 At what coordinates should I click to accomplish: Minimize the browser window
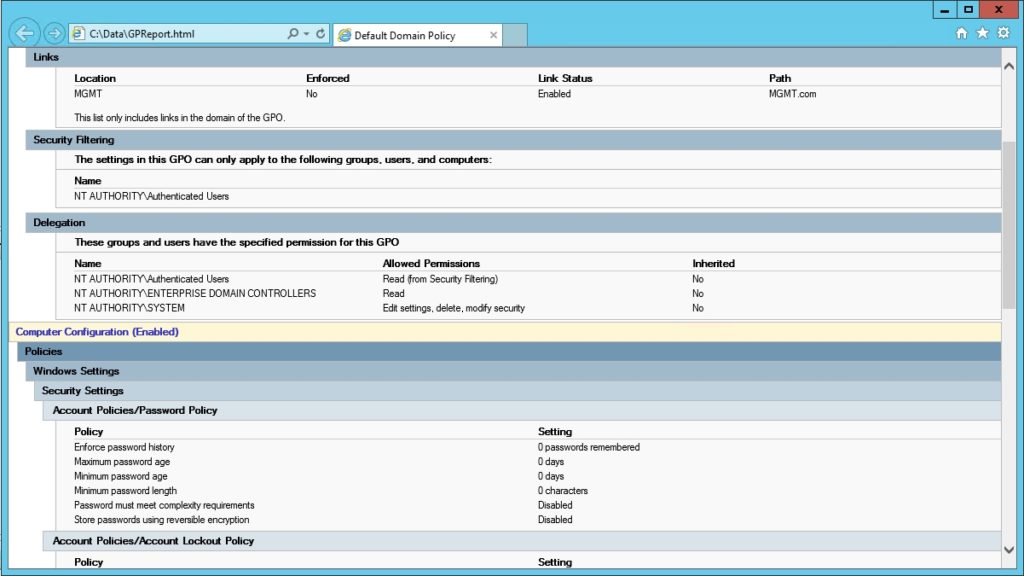(944, 10)
